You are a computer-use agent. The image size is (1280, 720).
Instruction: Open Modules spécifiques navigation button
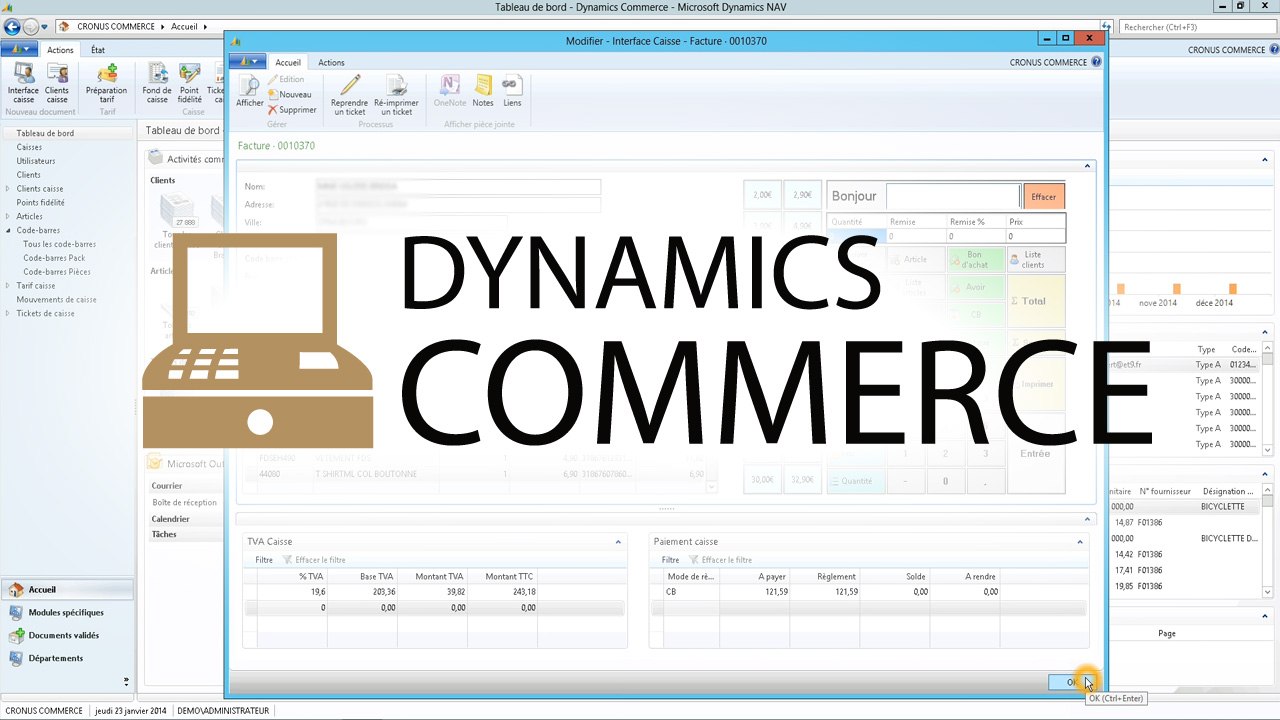(x=67, y=612)
